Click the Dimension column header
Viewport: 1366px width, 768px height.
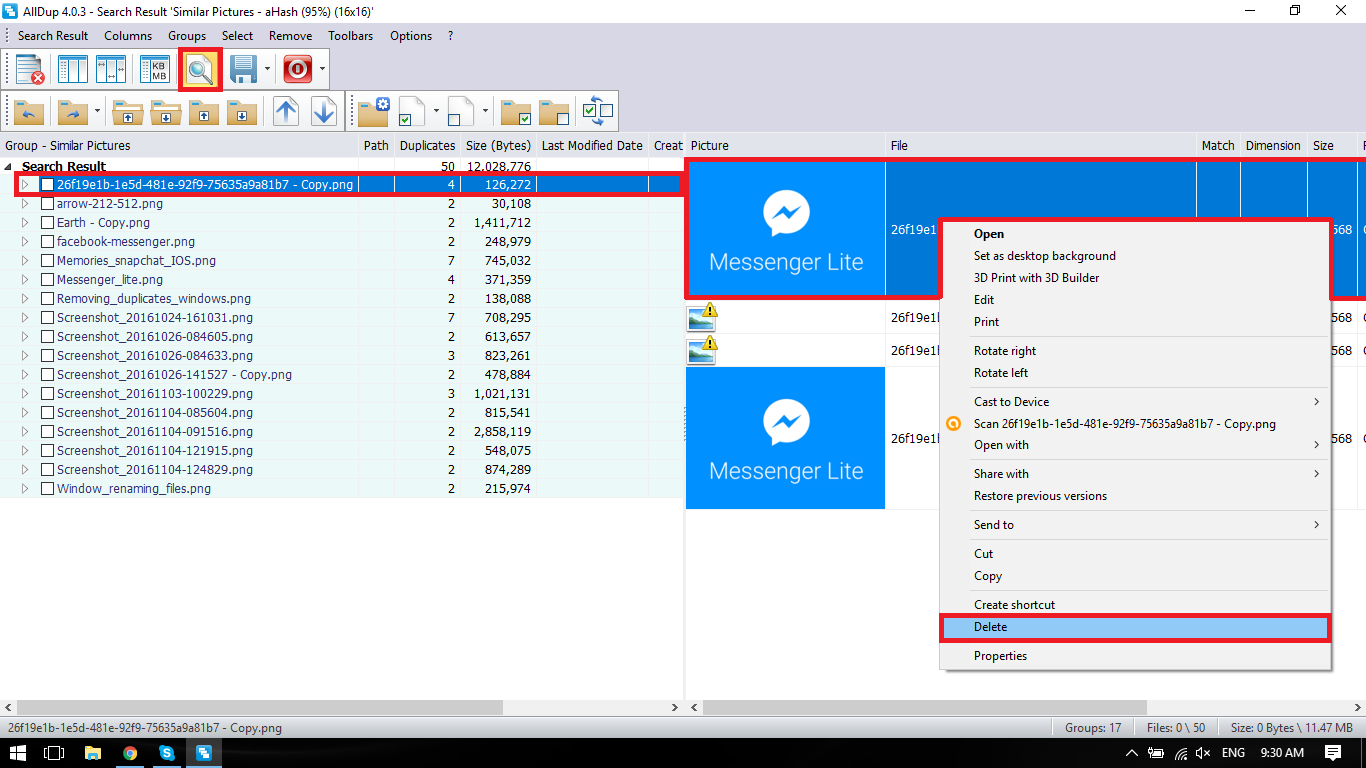(1273, 146)
